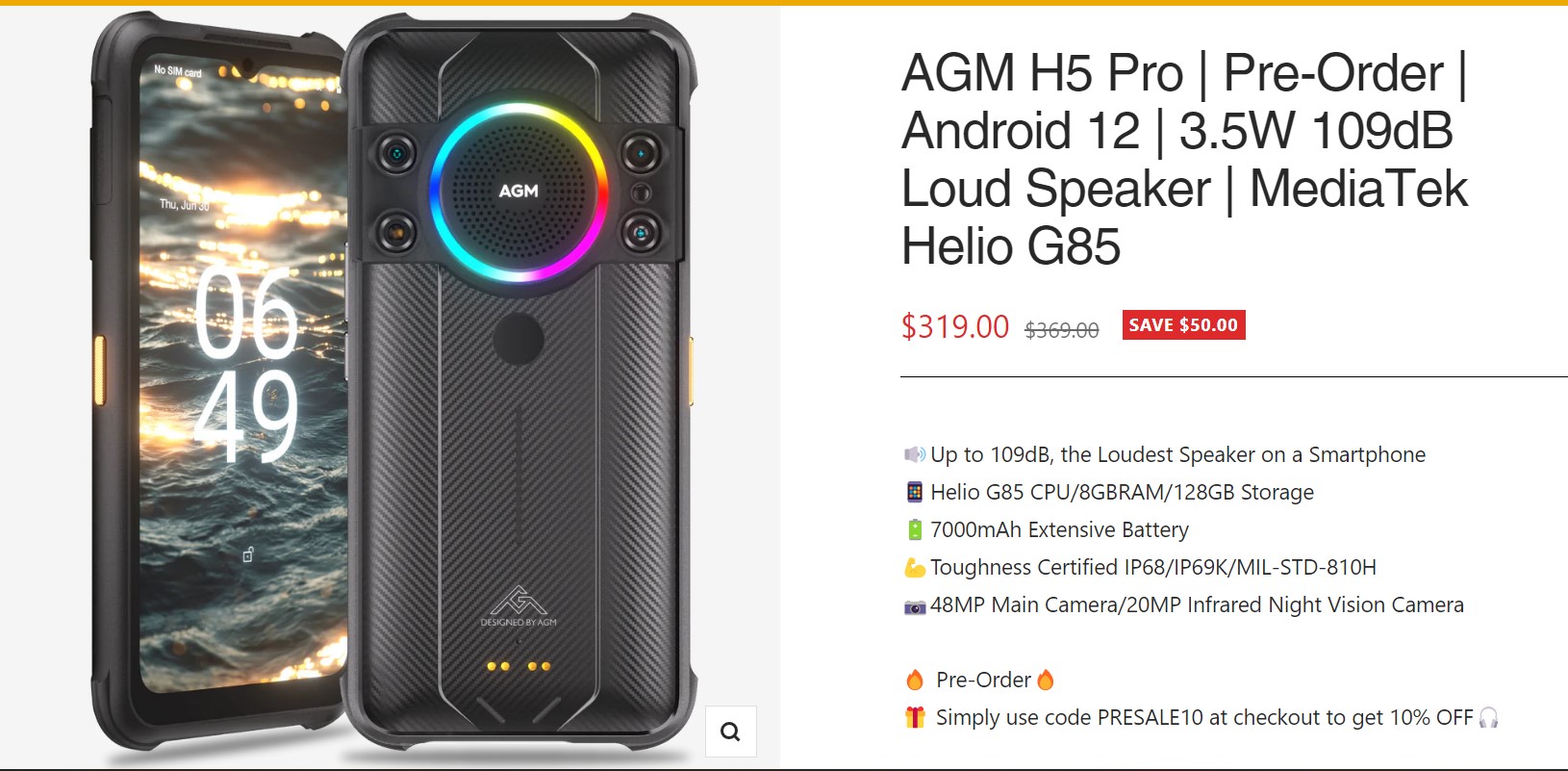The width and height of the screenshot is (1568, 771).
Task: Click the red SAVE $50.00 badge
Action: pyautogui.click(x=1183, y=325)
